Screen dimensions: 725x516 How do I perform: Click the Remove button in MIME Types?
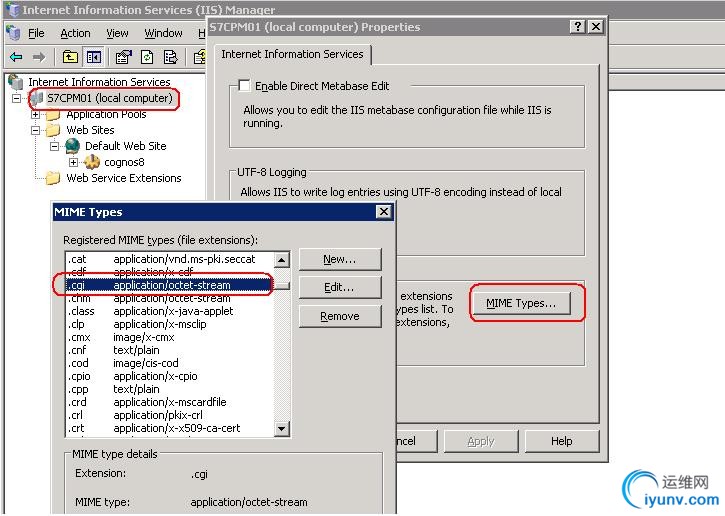(x=340, y=316)
